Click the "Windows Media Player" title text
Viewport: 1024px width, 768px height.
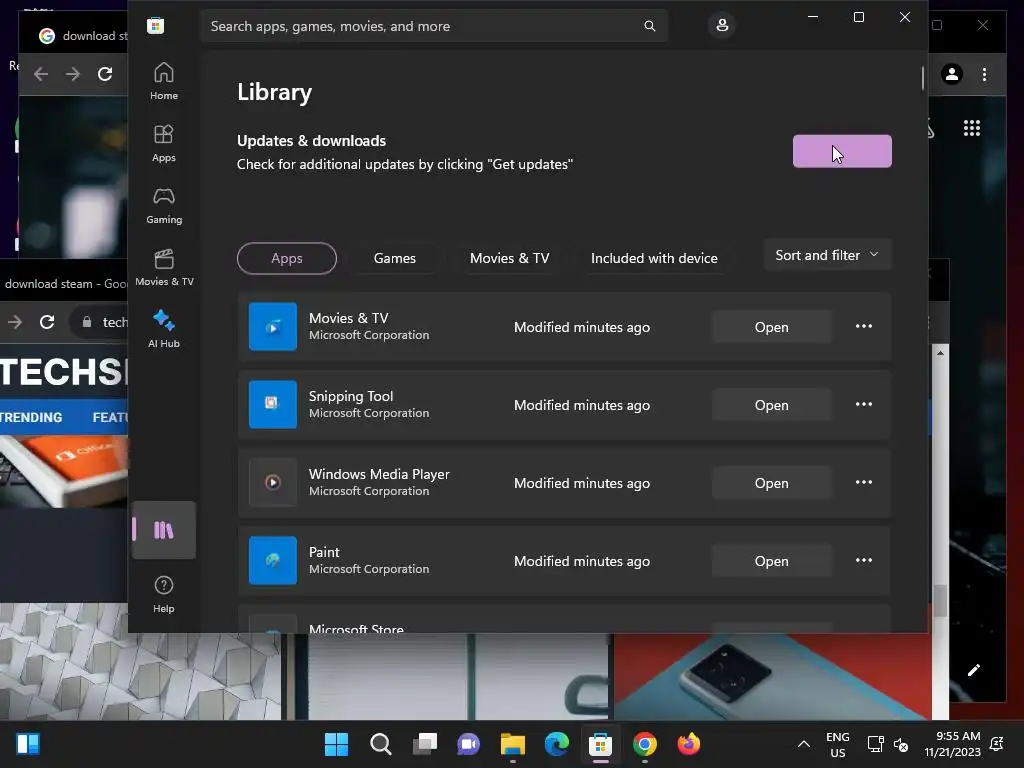click(379, 474)
